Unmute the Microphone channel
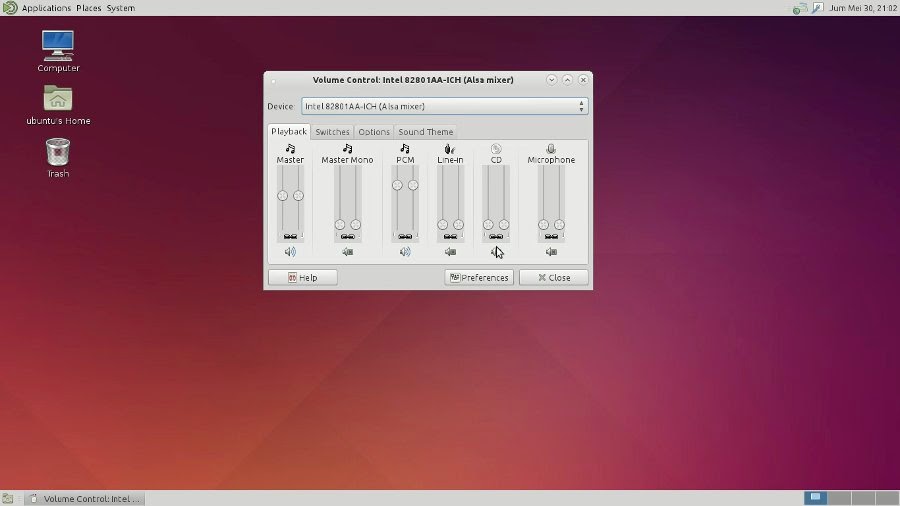 (x=551, y=252)
